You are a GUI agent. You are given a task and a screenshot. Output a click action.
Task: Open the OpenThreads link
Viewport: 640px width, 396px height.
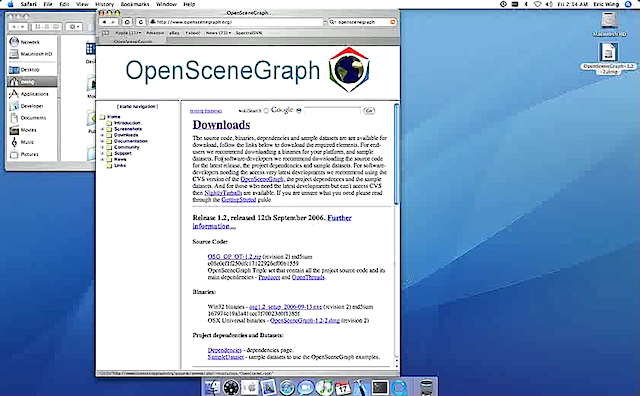tap(308, 277)
